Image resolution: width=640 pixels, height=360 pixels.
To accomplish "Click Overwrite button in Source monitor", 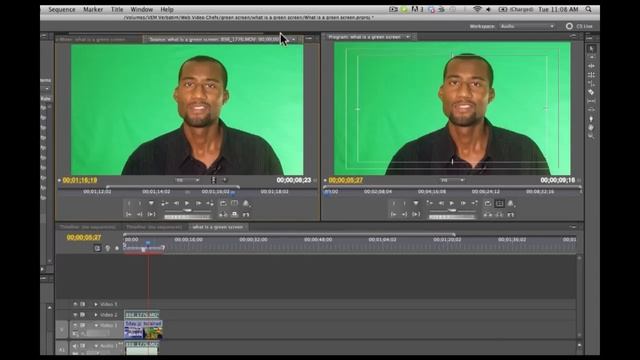I will 235,214.
